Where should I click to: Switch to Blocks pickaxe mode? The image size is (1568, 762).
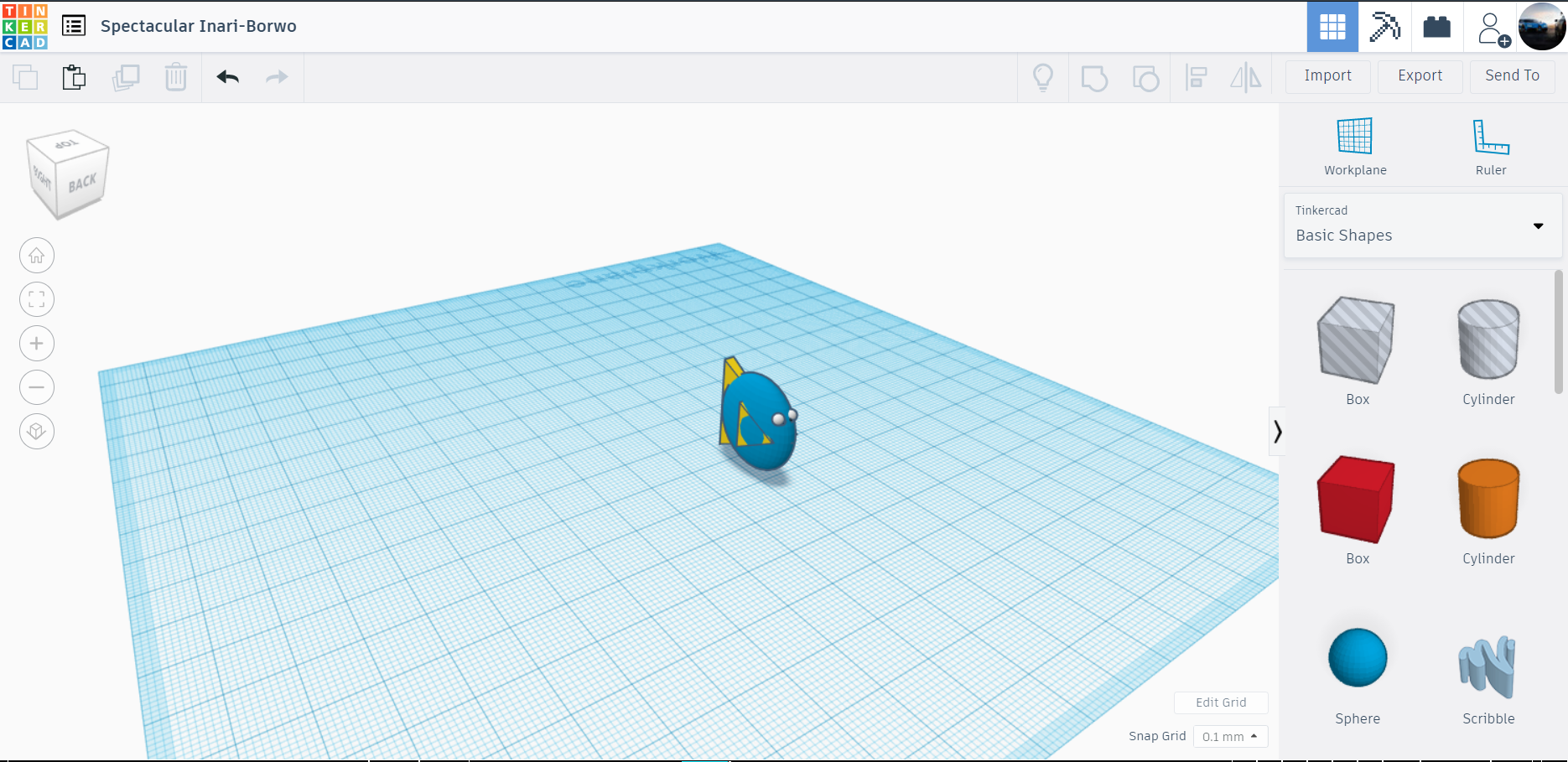[1385, 27]
